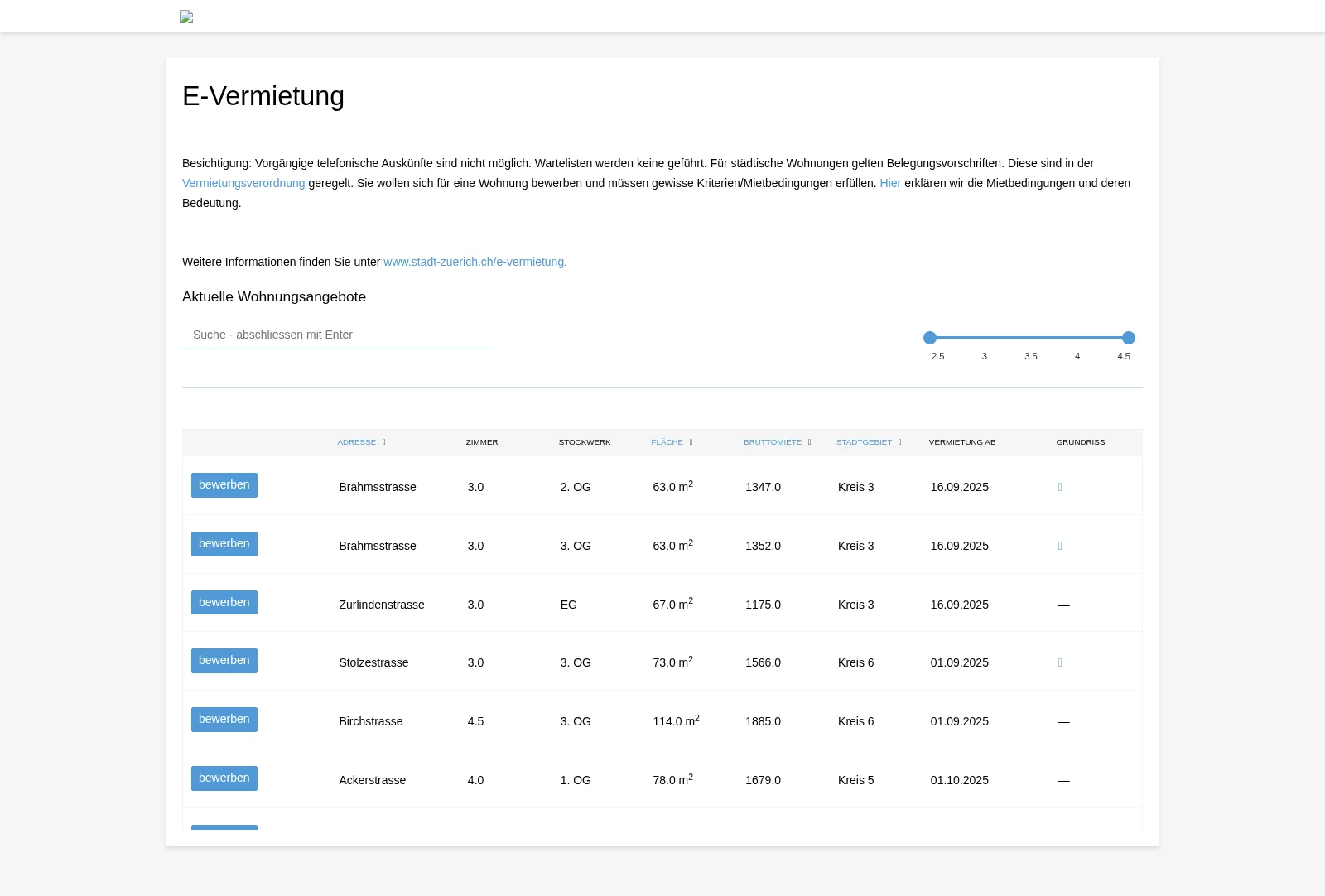
Task: Apply for the Birchstrasse apartment
Action: (224, 720)
